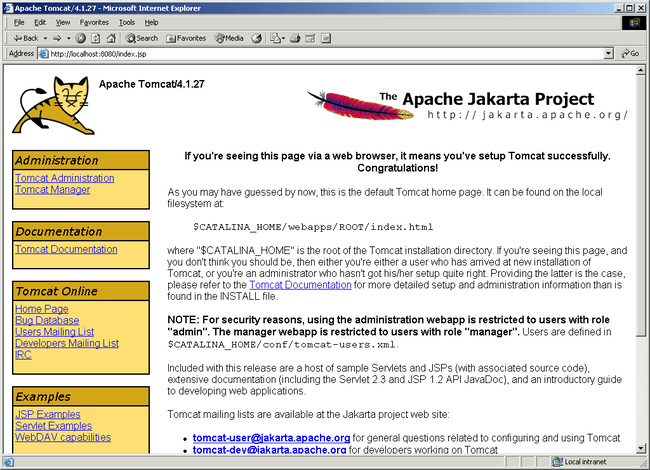Open the Tomcat Manager link
Image resolution: width=650 pixels, height=470 pixels.
[53, 189]
